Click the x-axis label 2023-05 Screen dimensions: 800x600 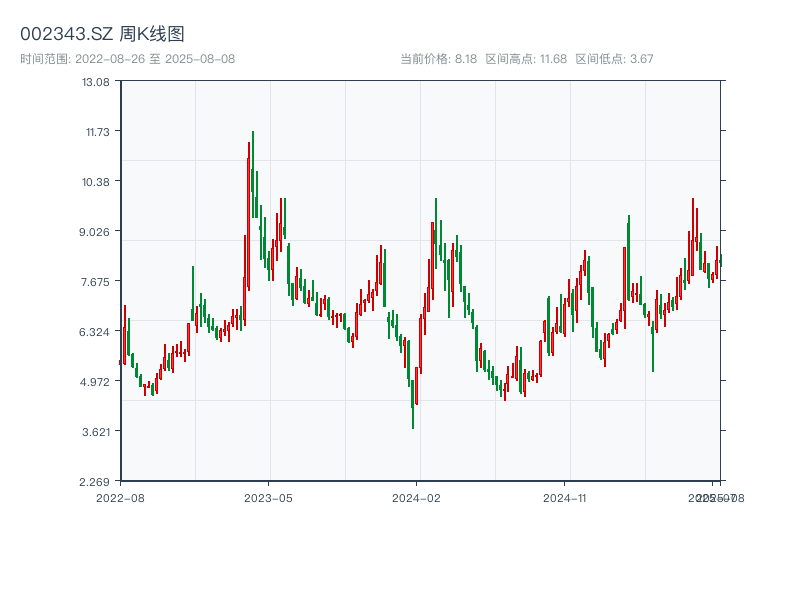pos(268,498)
